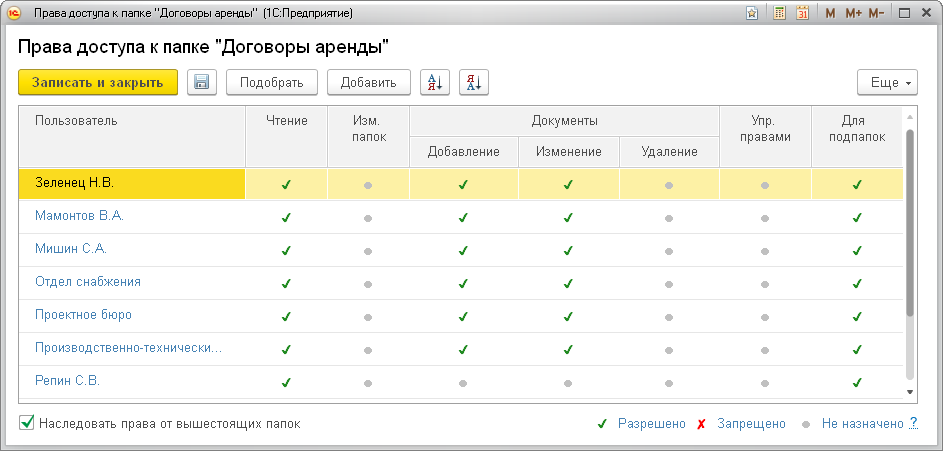Toggle Добавление for Репин С.В.
This screenshot has width=943, height=451.
[463, 382]
